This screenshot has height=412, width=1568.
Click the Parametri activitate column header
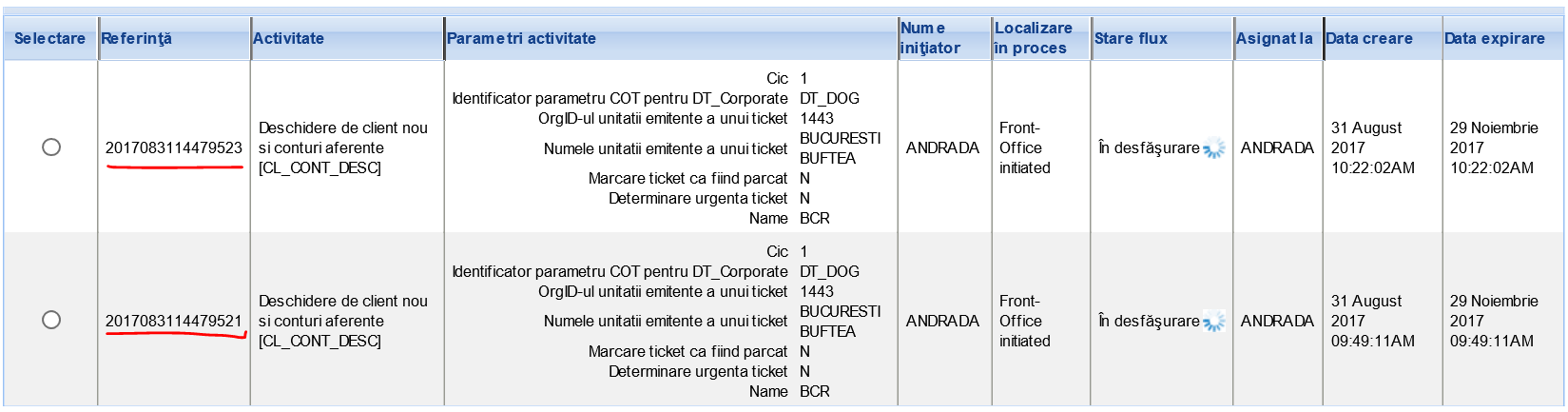521,38
